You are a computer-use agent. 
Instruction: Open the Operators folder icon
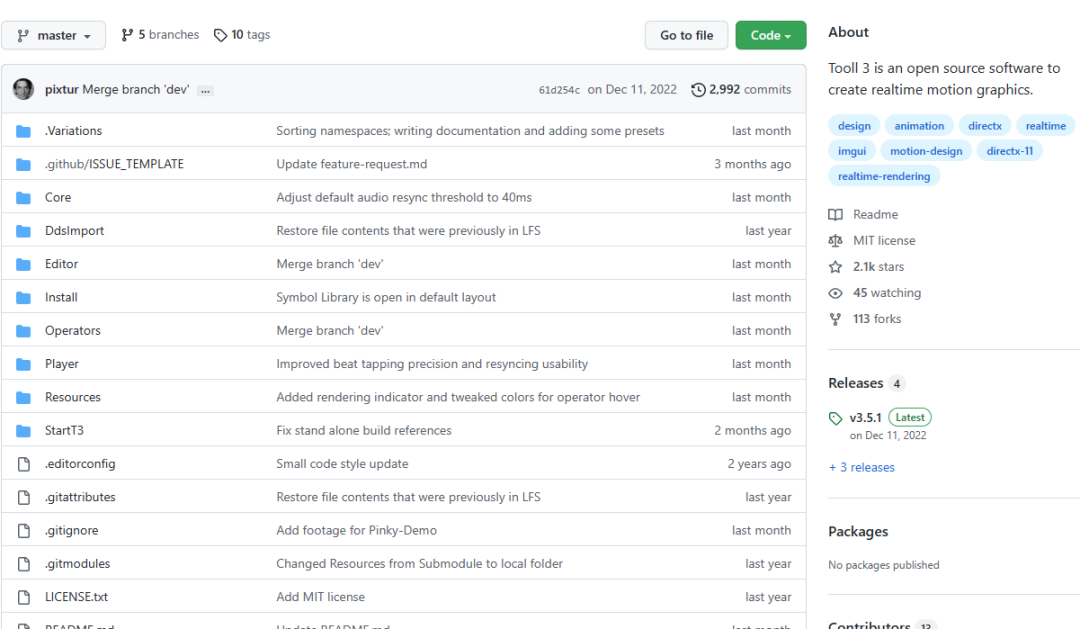(x=24, y=330)
